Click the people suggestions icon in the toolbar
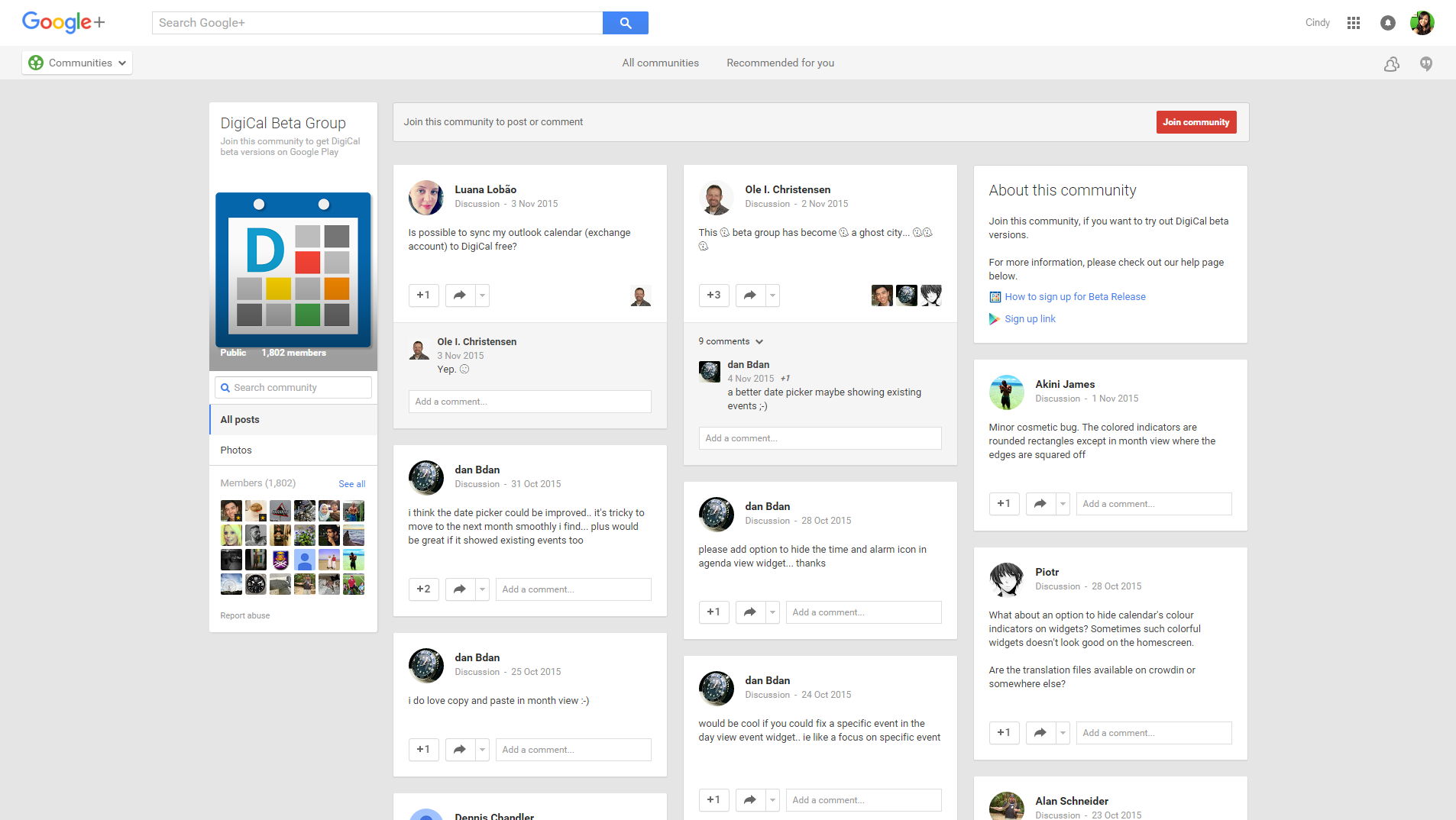The image size is (1456, 820). click(1391, 64)
